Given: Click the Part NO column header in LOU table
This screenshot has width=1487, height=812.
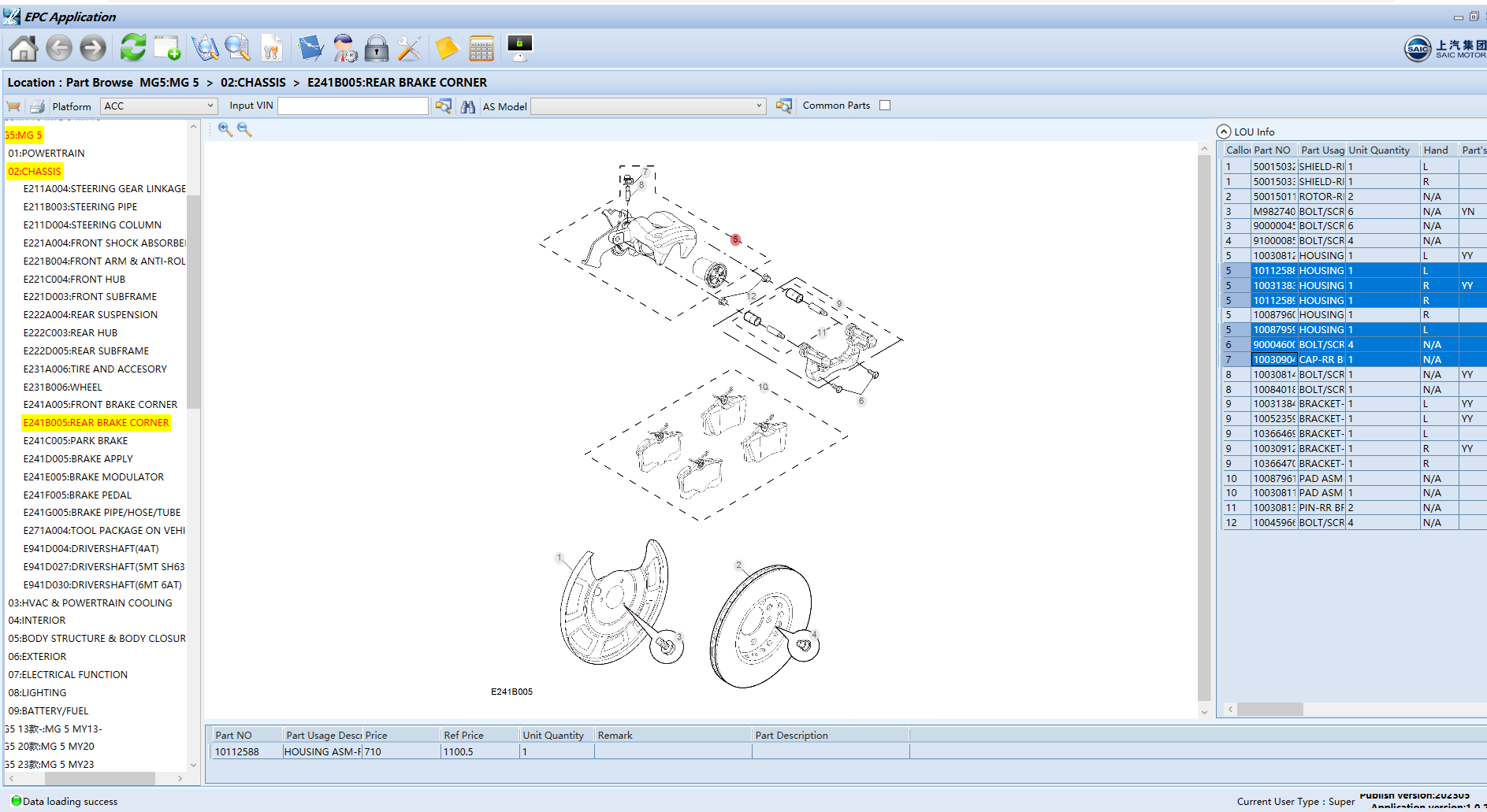Looking at the screenshot, I should tap(1272, 150).
